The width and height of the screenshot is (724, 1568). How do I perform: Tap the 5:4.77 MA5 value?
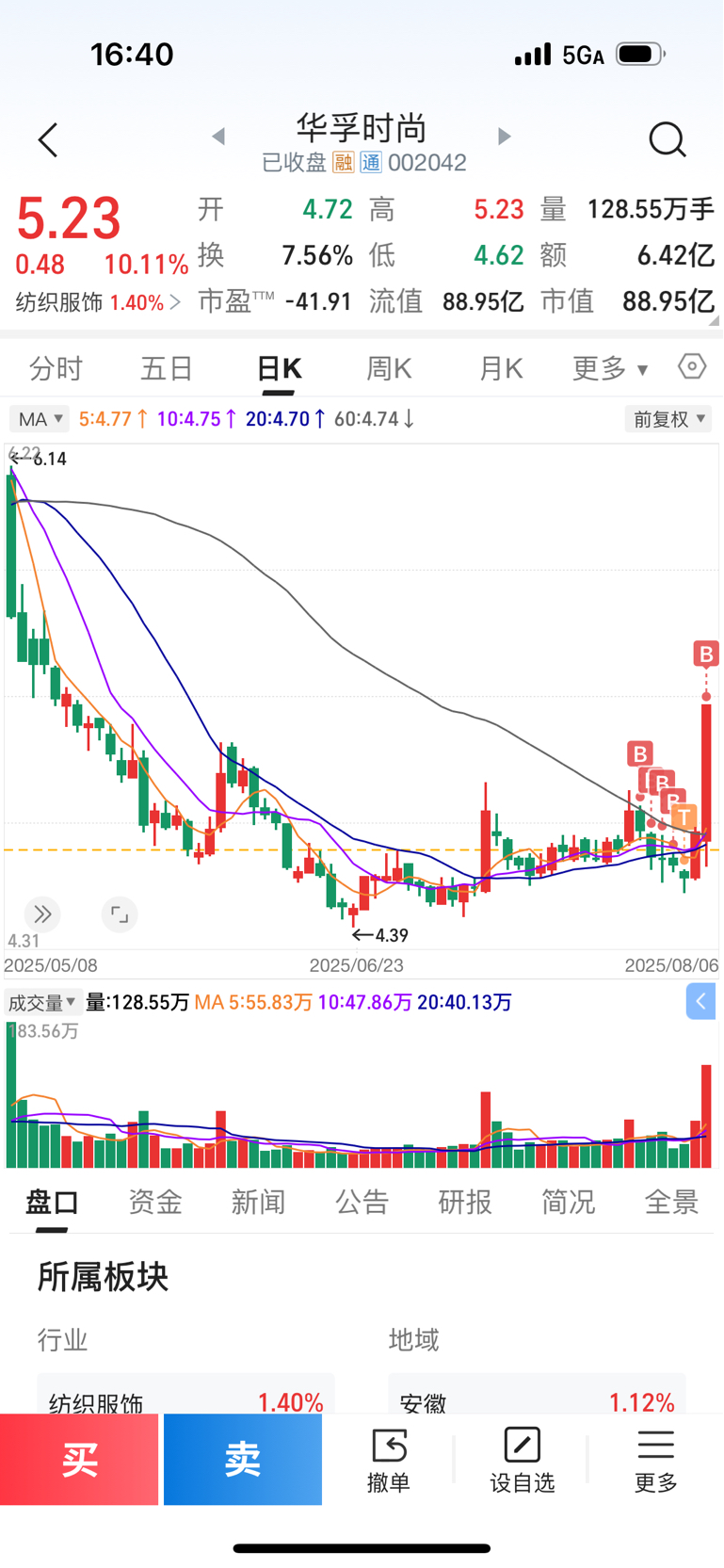113,419
